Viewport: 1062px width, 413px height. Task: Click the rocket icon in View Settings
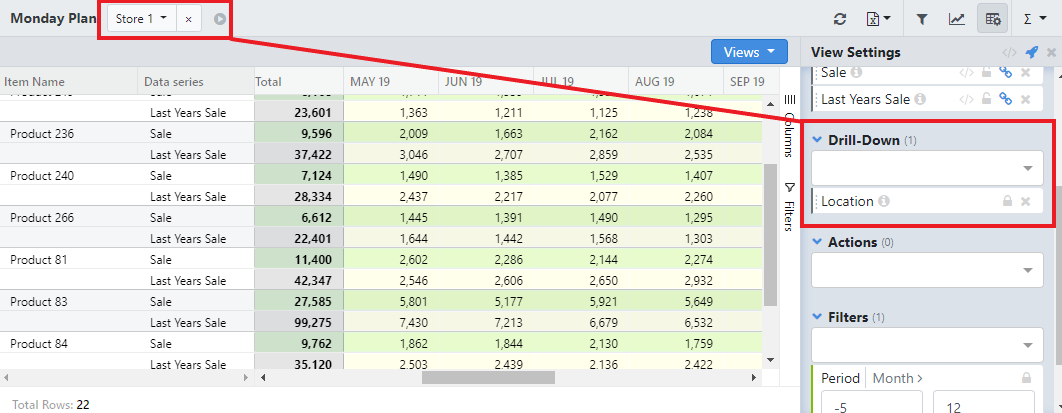[x=1031, y=52]
